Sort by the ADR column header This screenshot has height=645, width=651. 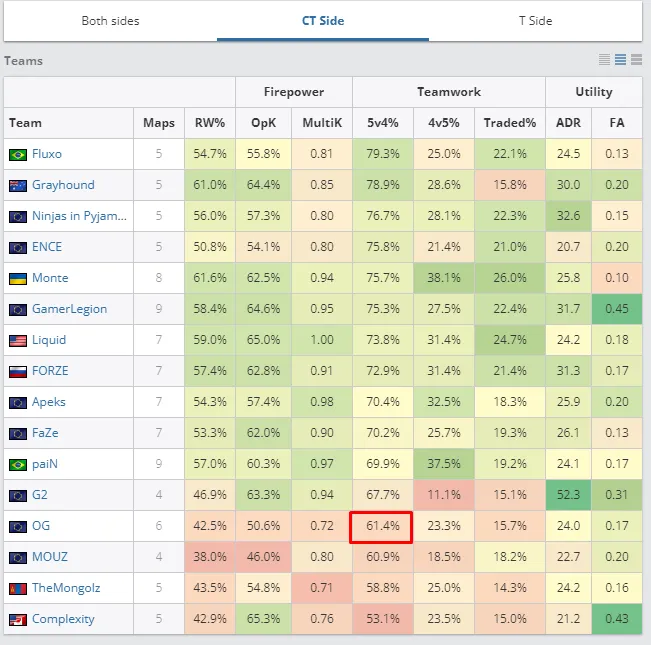pos(568,123)
